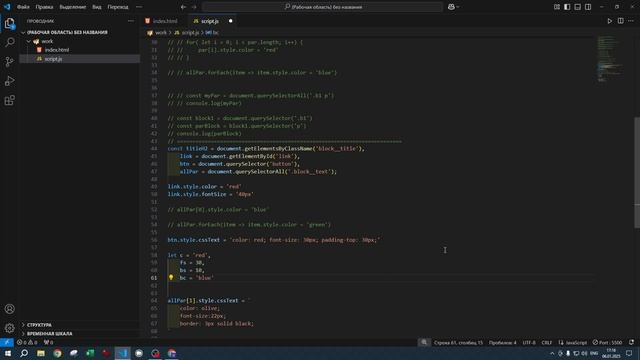Open the Extensions view
The image size is (640, 360).
[x=9, y=100]
